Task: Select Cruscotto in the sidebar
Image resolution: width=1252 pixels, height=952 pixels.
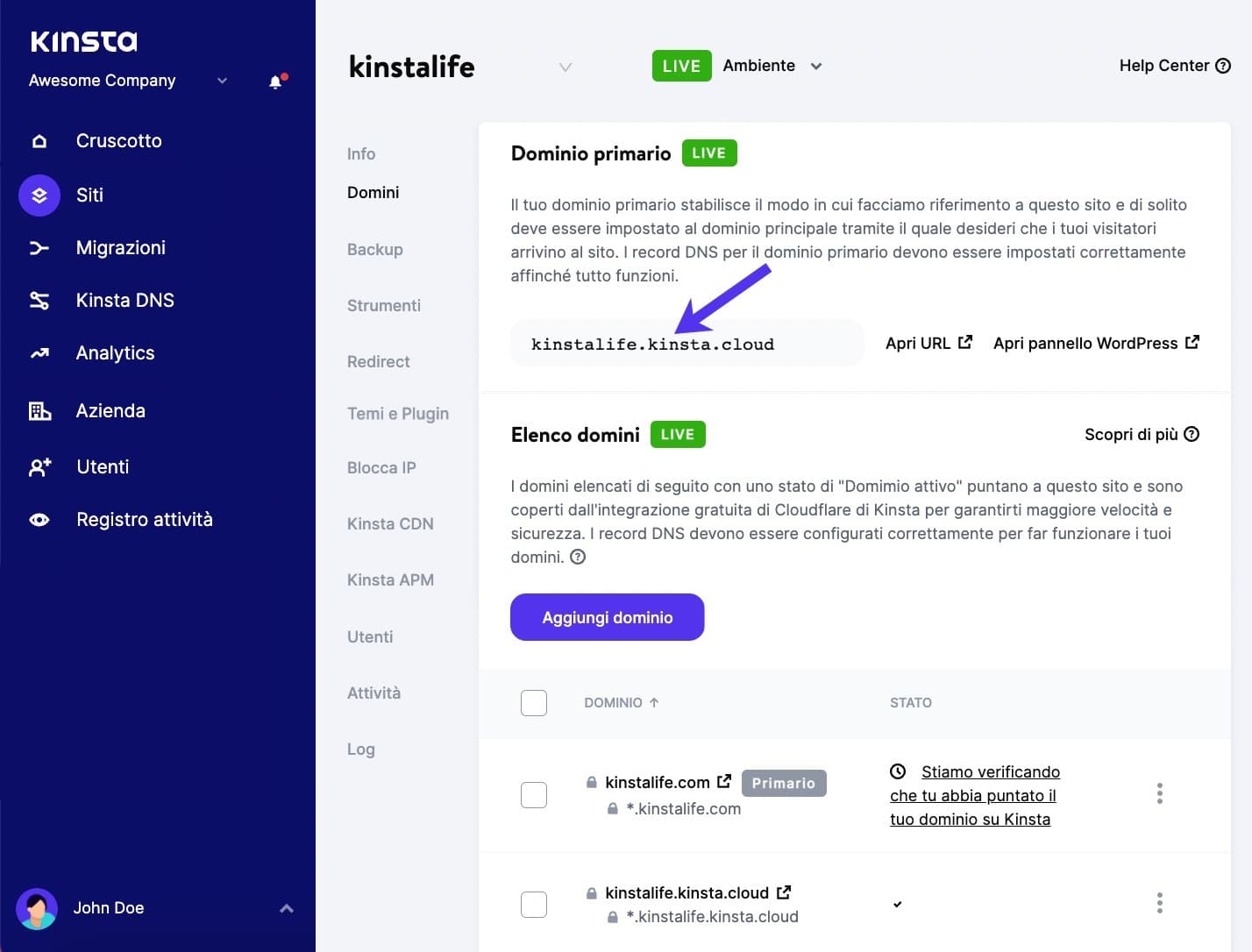Action: (117, 140)
